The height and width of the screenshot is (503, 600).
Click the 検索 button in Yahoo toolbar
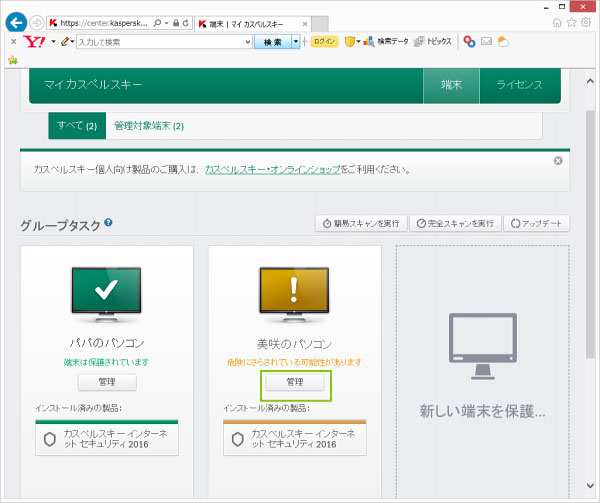click(273, 42)
